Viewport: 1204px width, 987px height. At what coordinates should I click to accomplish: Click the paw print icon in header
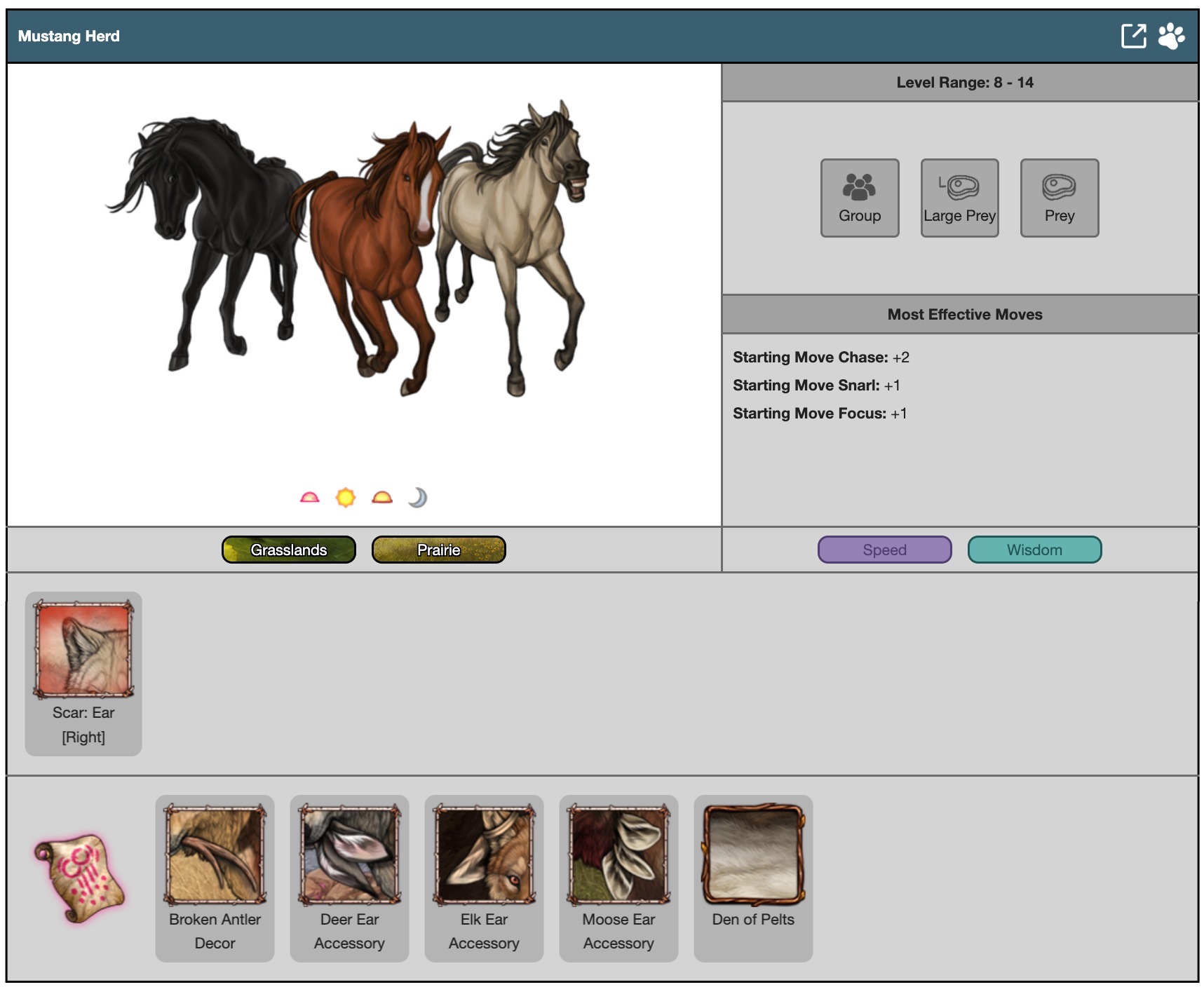coord(1171,36)
